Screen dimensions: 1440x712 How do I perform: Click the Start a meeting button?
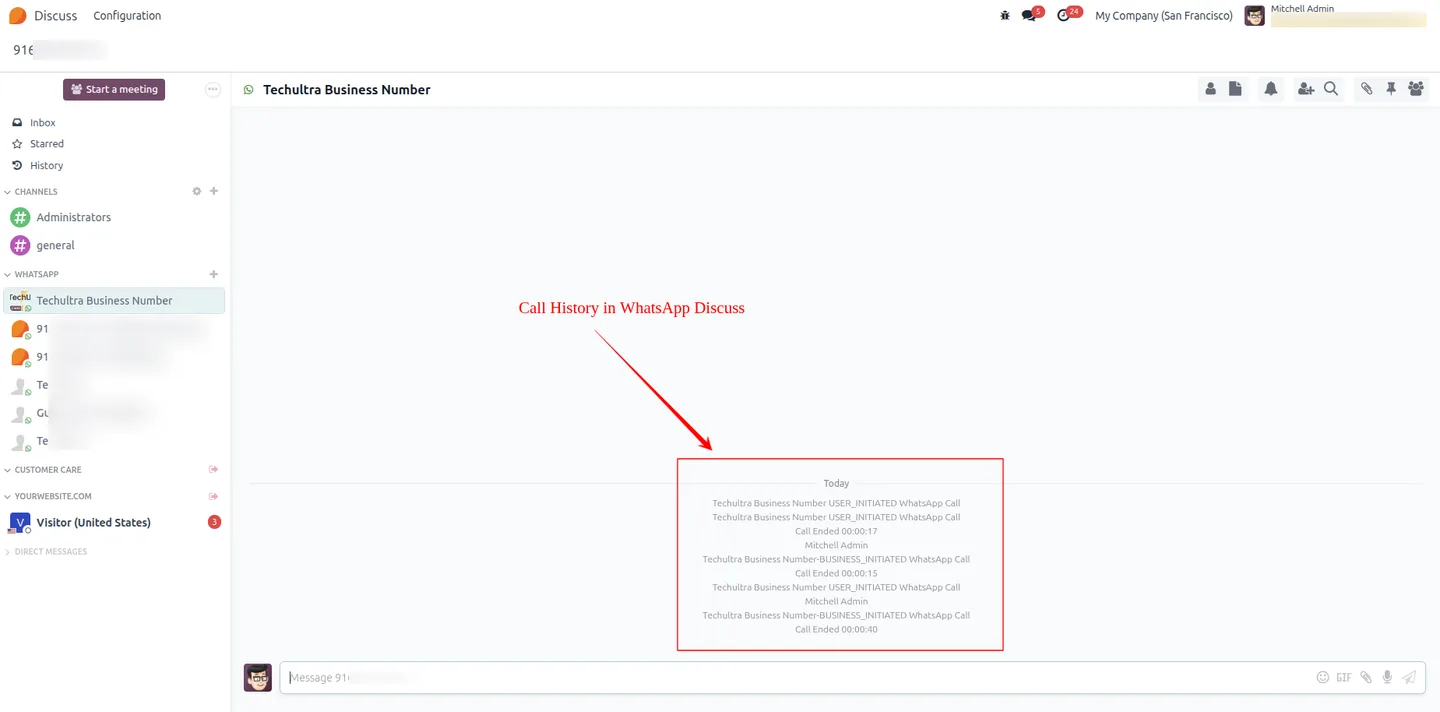pos(114,89)
